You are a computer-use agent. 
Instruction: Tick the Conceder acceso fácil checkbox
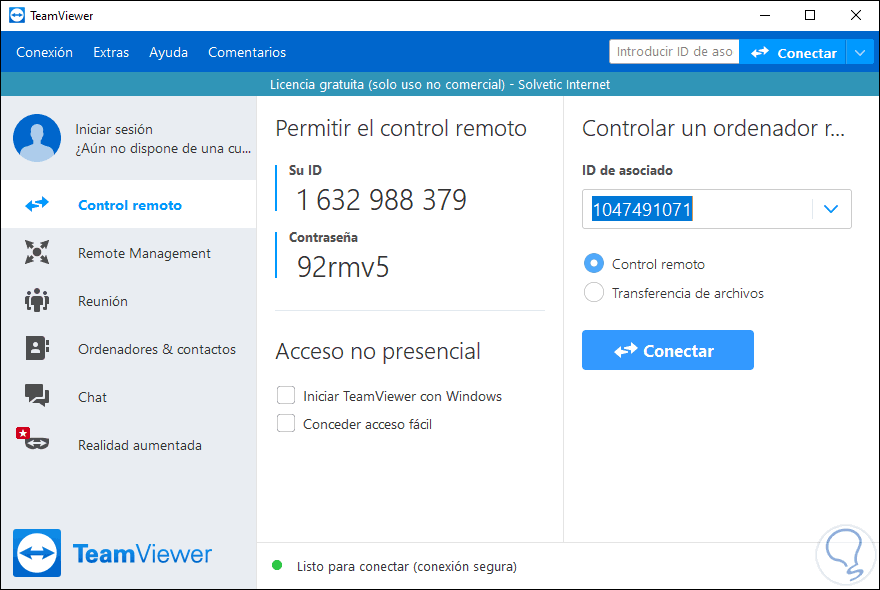(x=286, y=423)
